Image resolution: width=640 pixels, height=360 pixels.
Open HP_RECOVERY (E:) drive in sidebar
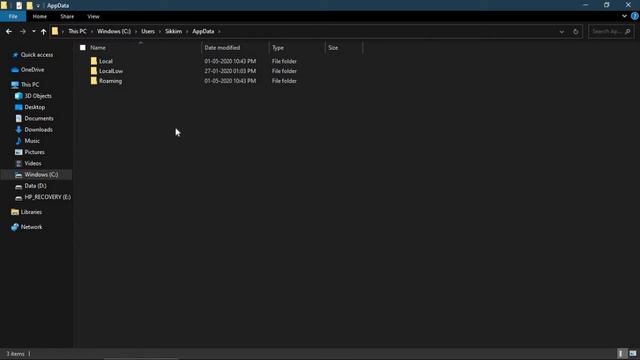pyautogui.click(x=47, y=197)
